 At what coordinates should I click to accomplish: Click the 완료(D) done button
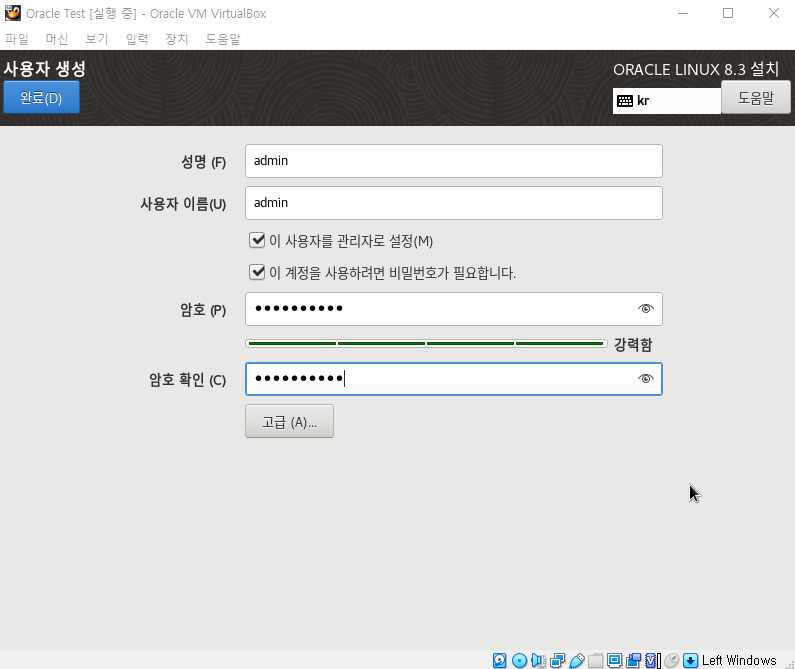tap(41, 97)
